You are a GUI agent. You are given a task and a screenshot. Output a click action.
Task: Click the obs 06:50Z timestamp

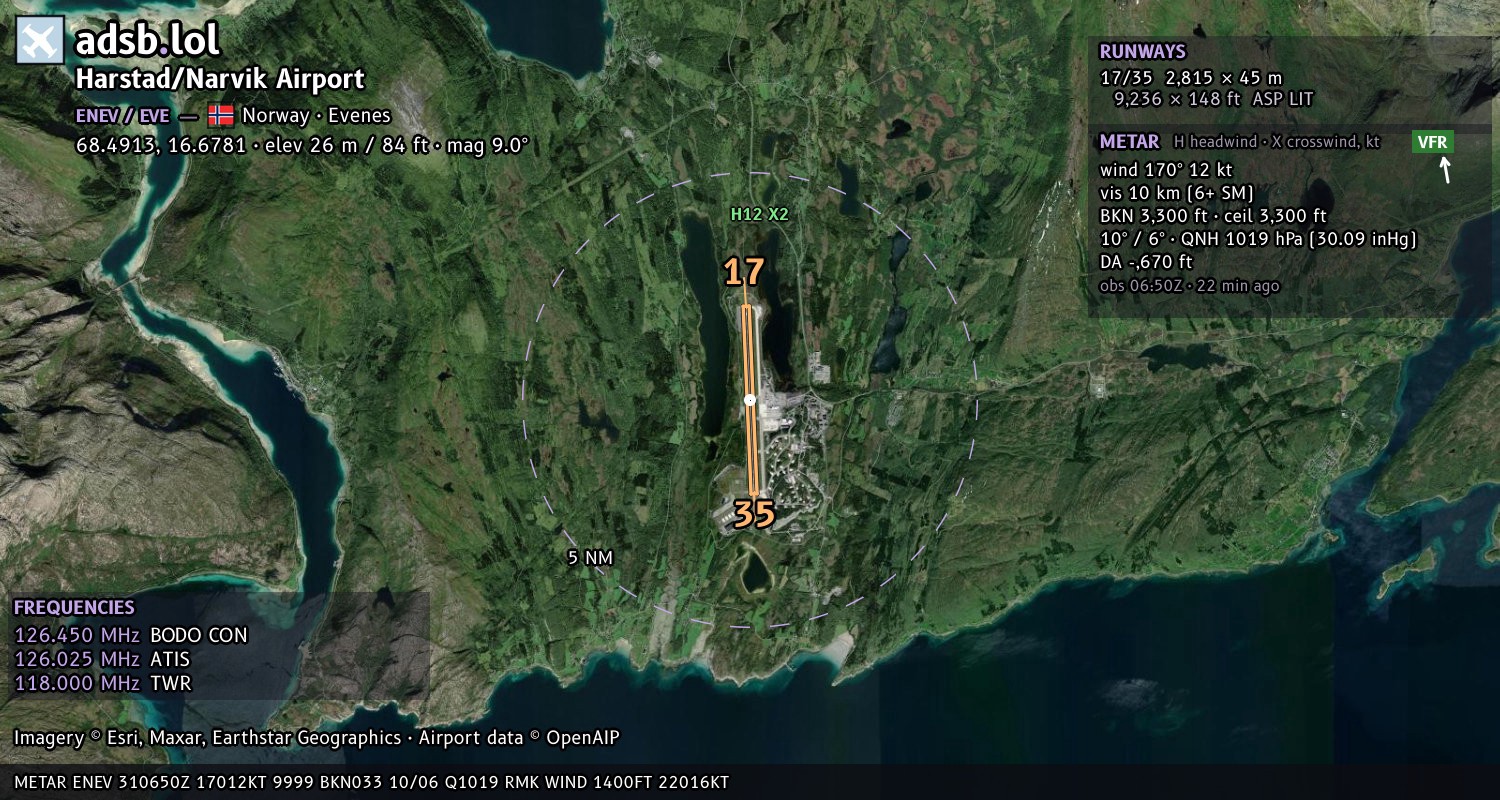click(1189, 286)
